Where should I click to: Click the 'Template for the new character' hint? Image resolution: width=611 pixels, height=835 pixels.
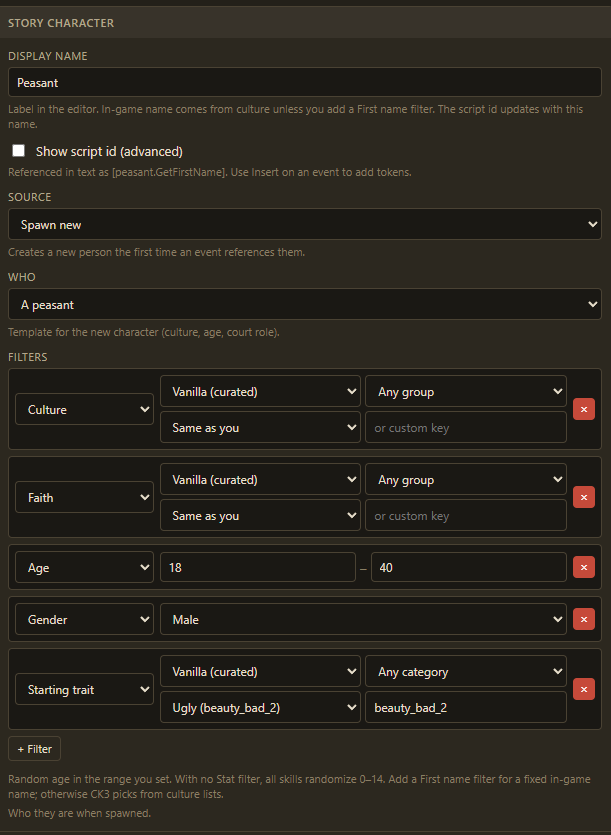144,332
